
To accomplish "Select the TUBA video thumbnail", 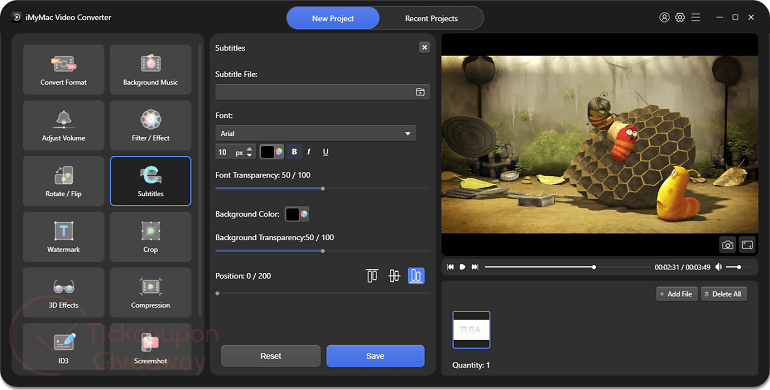I will [471, 330].
